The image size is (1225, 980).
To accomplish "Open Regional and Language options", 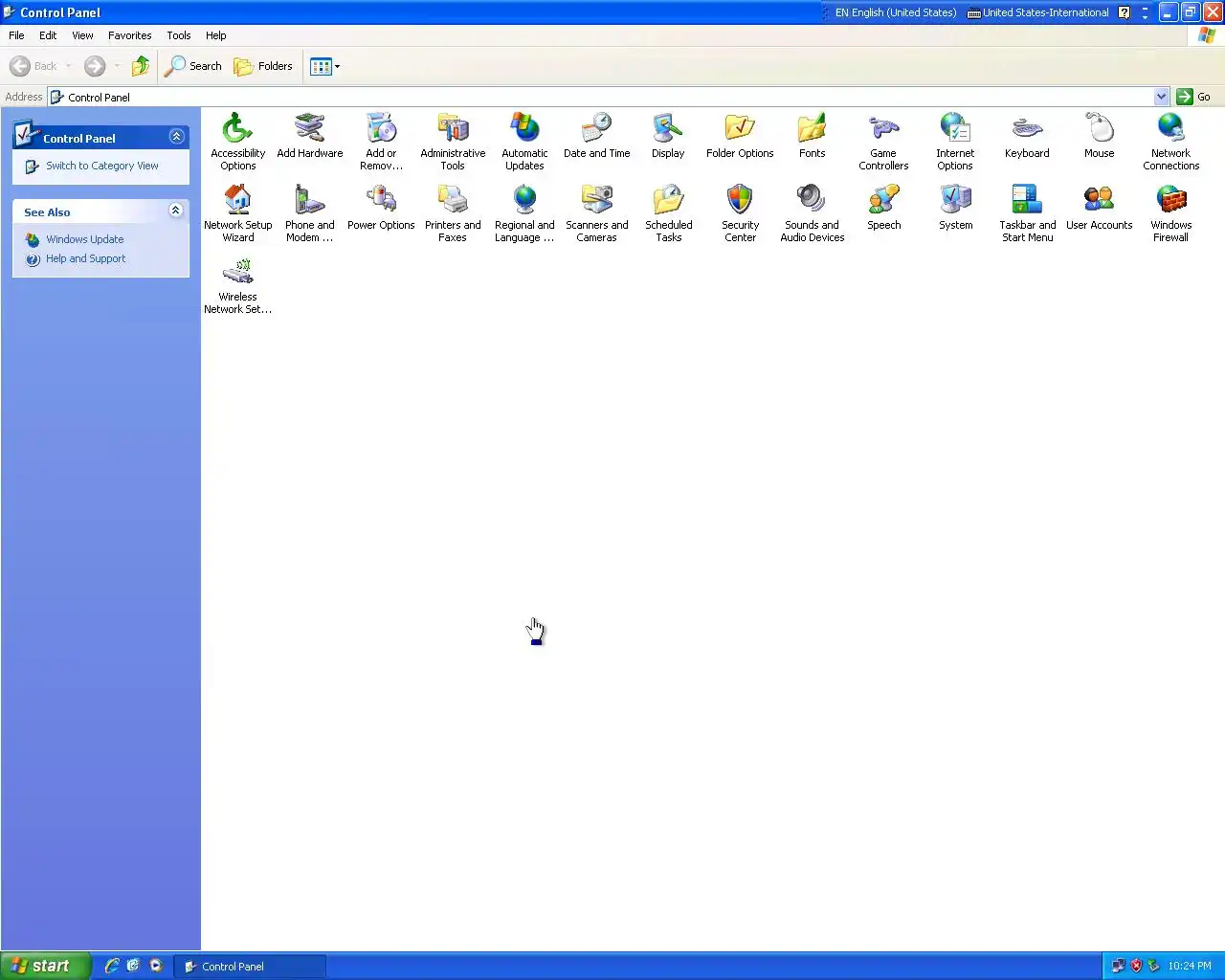I will 524,212.
